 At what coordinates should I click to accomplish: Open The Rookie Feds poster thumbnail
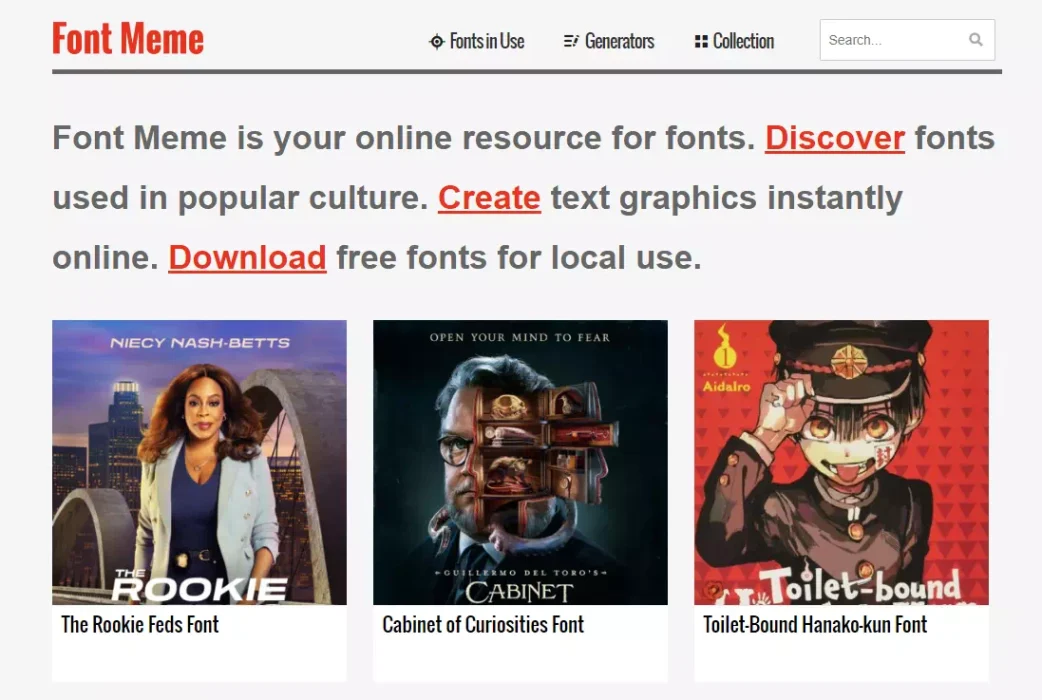pyautogui.click(x=199, y=463)
